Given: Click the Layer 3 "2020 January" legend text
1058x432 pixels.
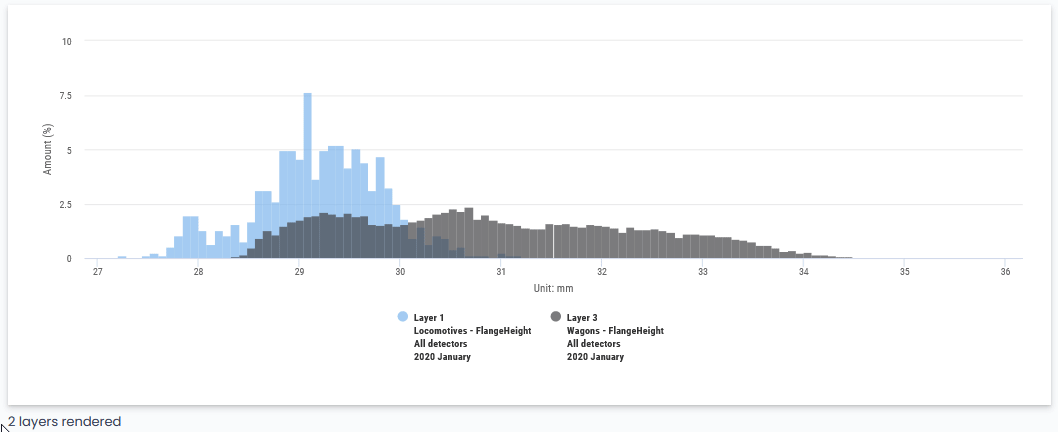Looking at the screenshot, I should click(x=595, y=357).
